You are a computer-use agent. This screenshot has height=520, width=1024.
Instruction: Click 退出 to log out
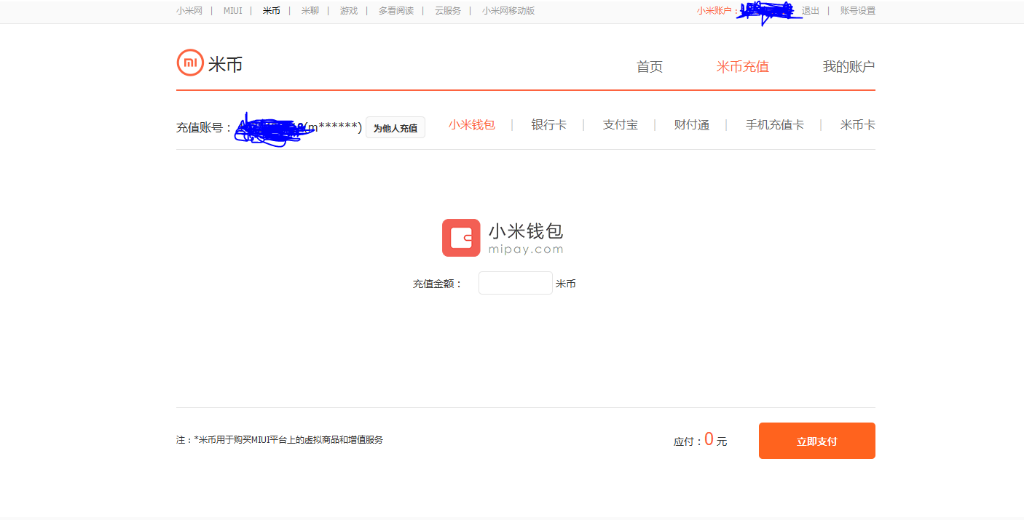coord(810,11)
